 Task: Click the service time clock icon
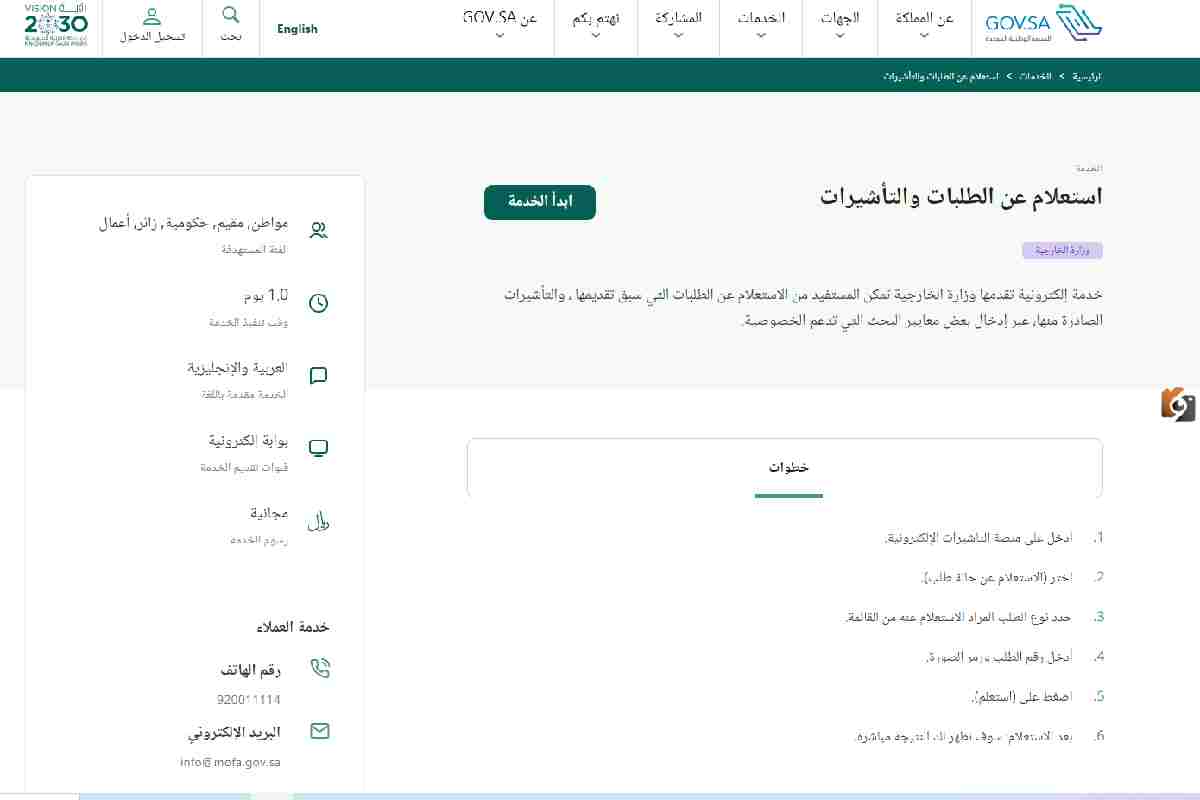(319, 303)
